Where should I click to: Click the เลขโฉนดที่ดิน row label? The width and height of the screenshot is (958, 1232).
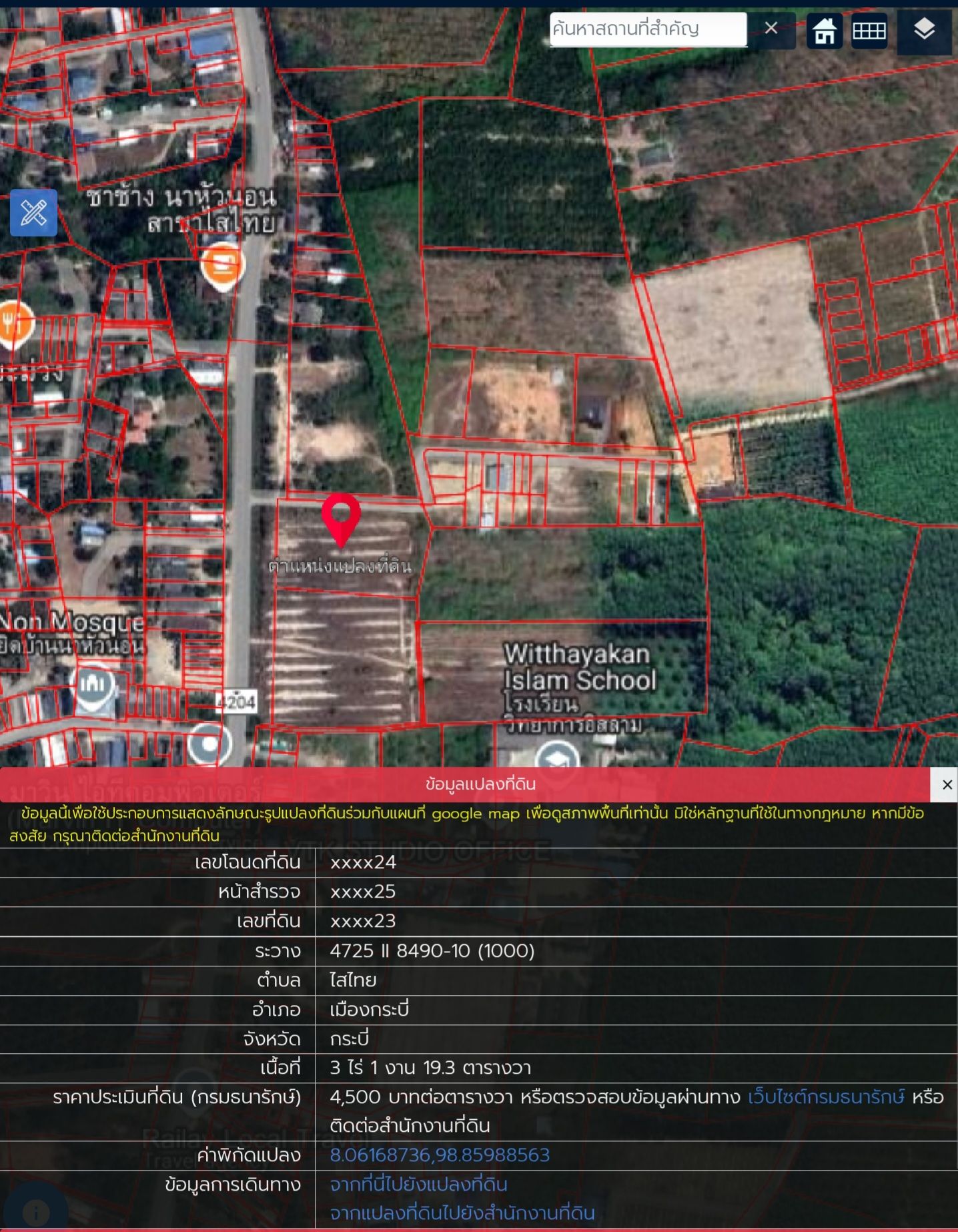[x=248, y=862]
